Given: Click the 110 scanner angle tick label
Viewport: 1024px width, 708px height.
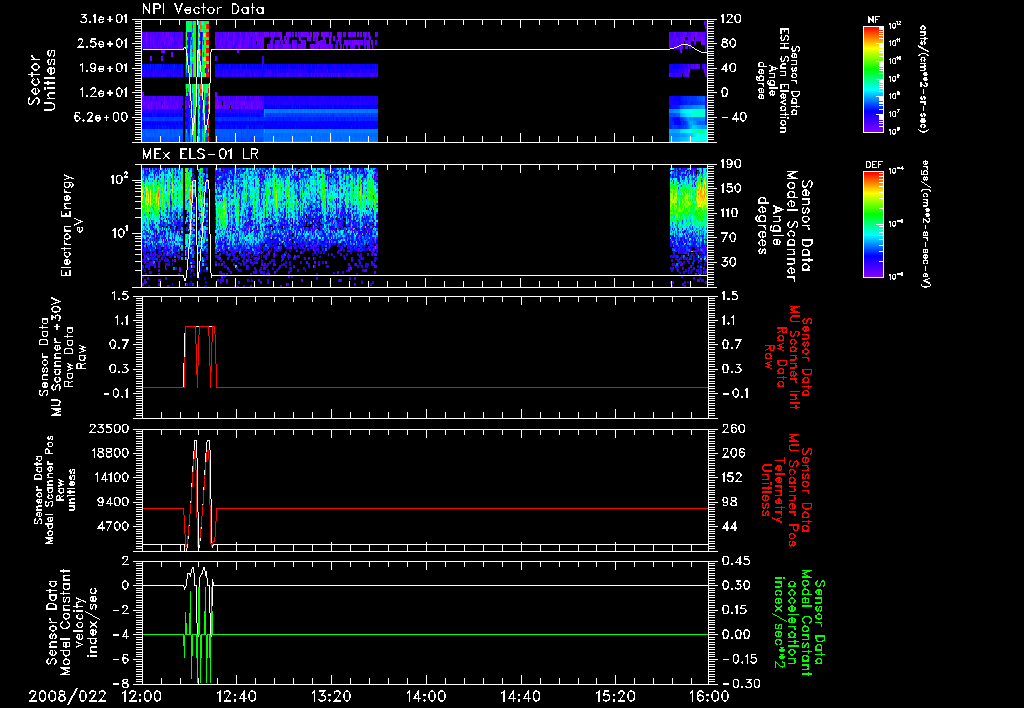Looking at the screenshot, I should pos(731,213).
